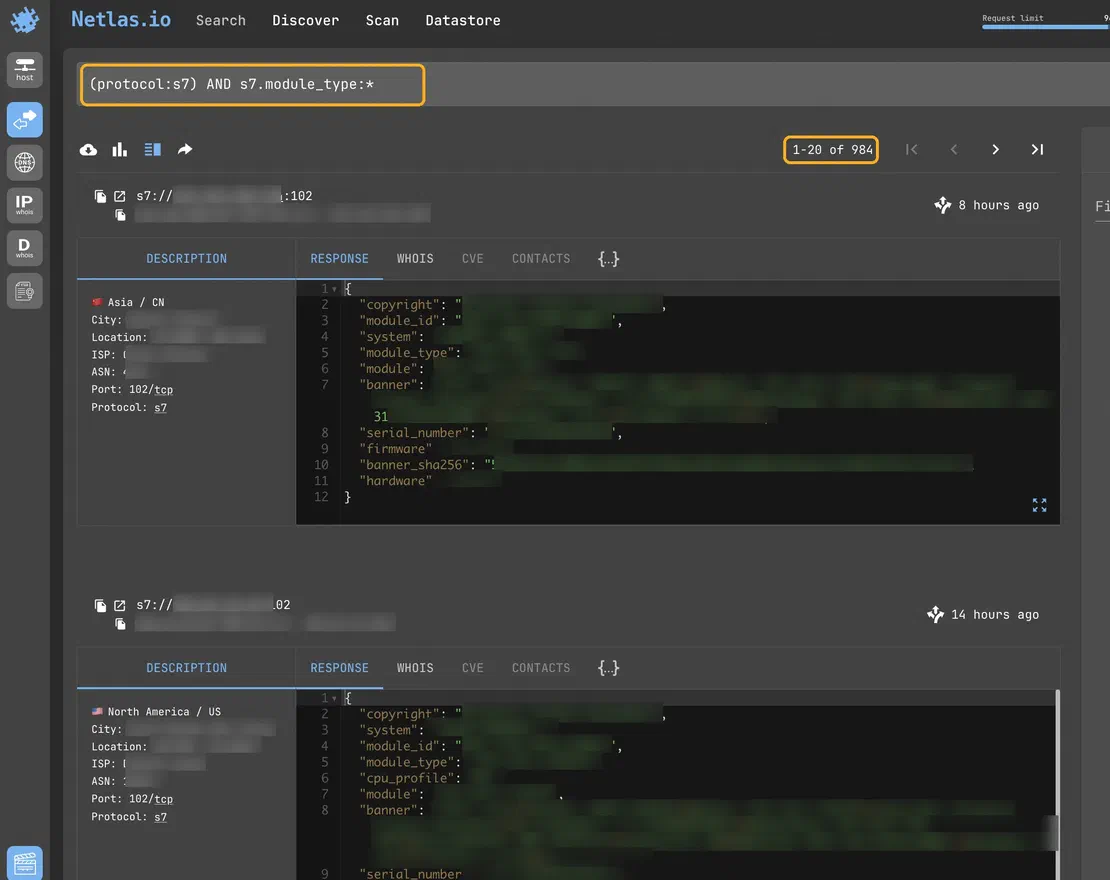The image size is (1110, 880).
Task: Open the certificates sidebar icon
Action: coord(25,291)
